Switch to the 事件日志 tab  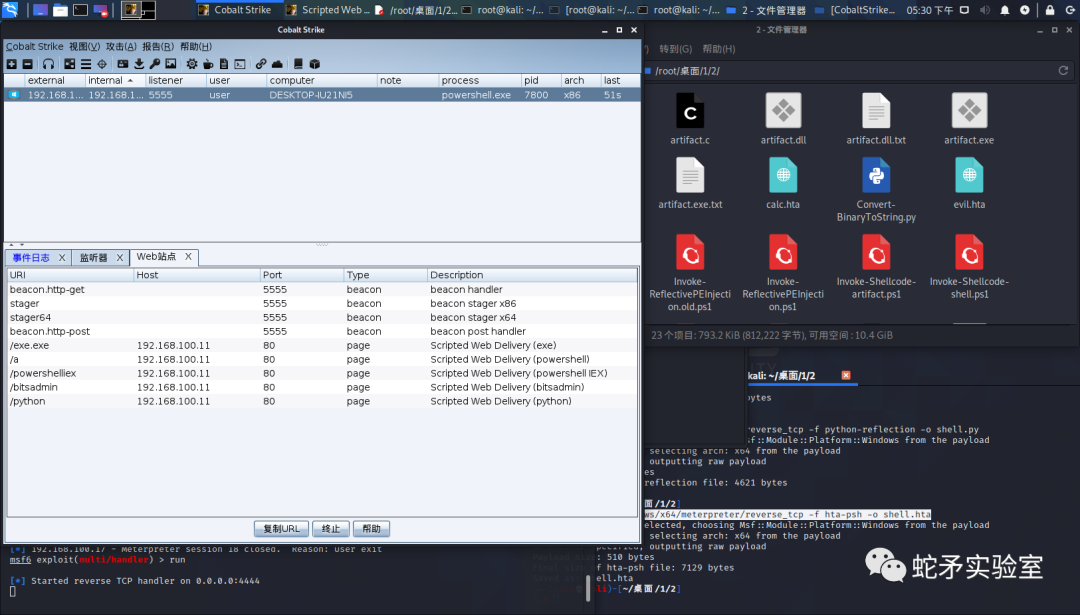pos(31,258)
